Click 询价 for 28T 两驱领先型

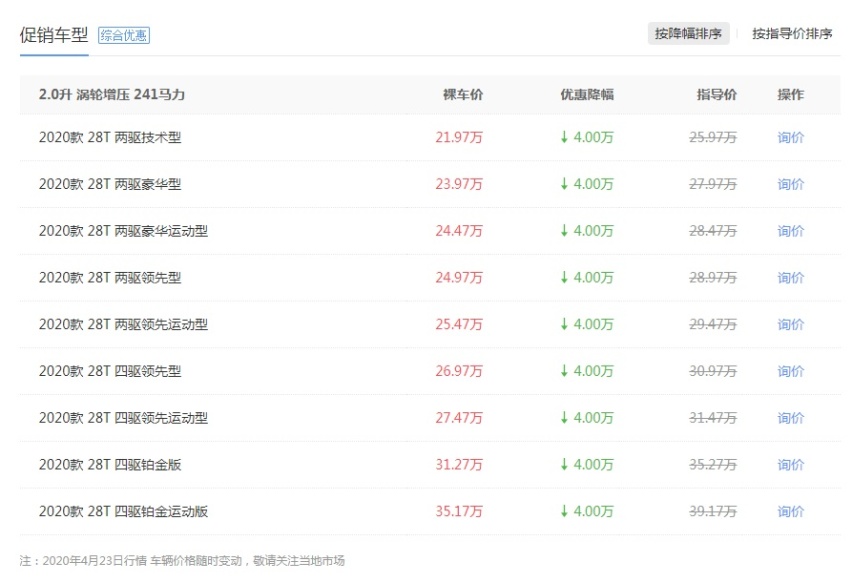(x=790, y=278)
